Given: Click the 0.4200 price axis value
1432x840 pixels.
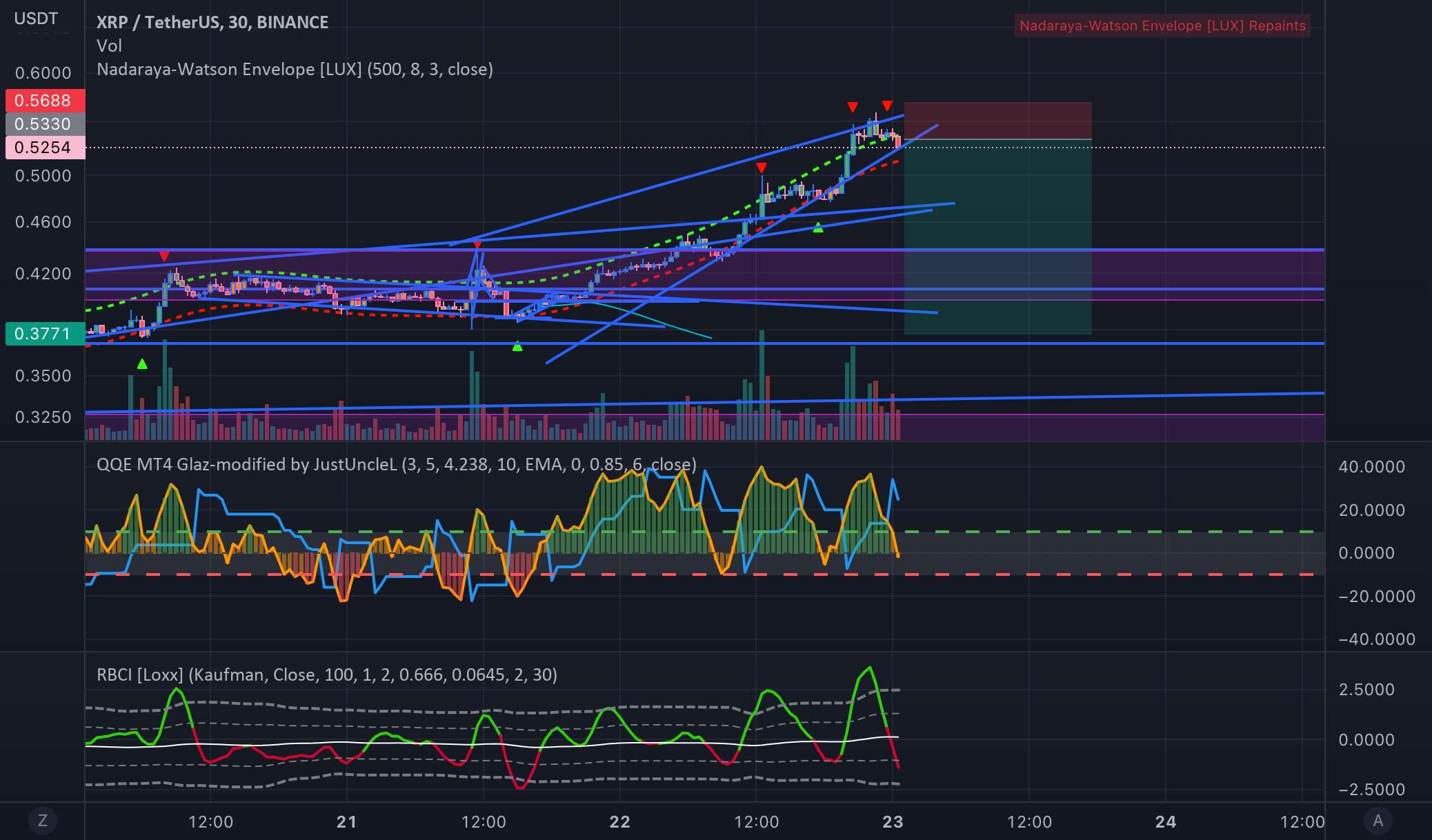Looking at the screenshot, I should pyautogui.click(x=43, y=274).
